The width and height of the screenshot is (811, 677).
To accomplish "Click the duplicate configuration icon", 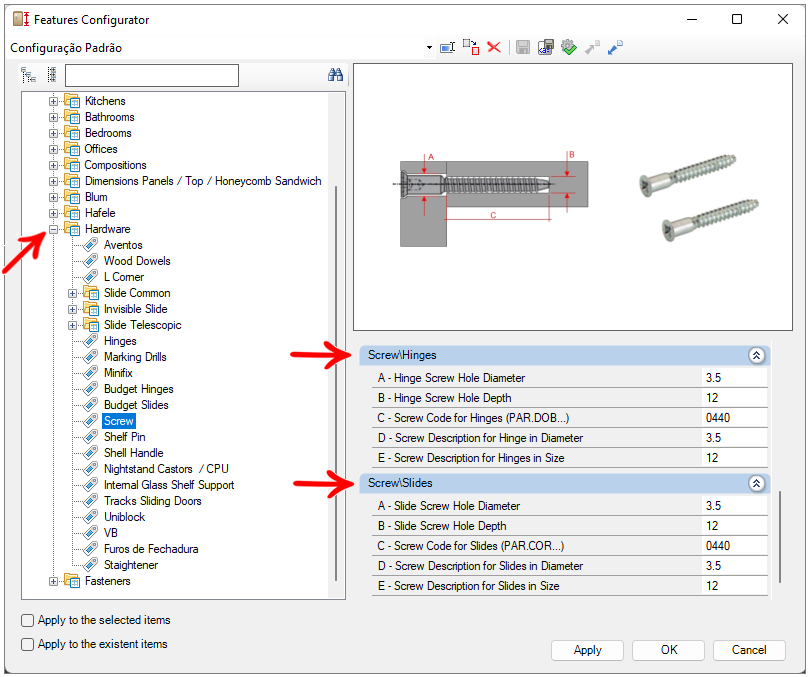I will [471, 47].
